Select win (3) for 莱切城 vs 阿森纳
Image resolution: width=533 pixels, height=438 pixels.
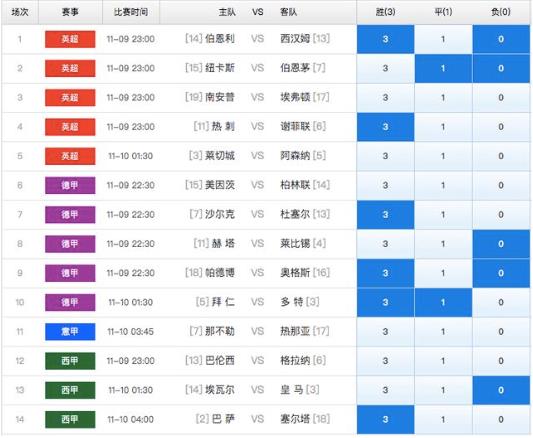pyautogui.click(x=385, y=156)
